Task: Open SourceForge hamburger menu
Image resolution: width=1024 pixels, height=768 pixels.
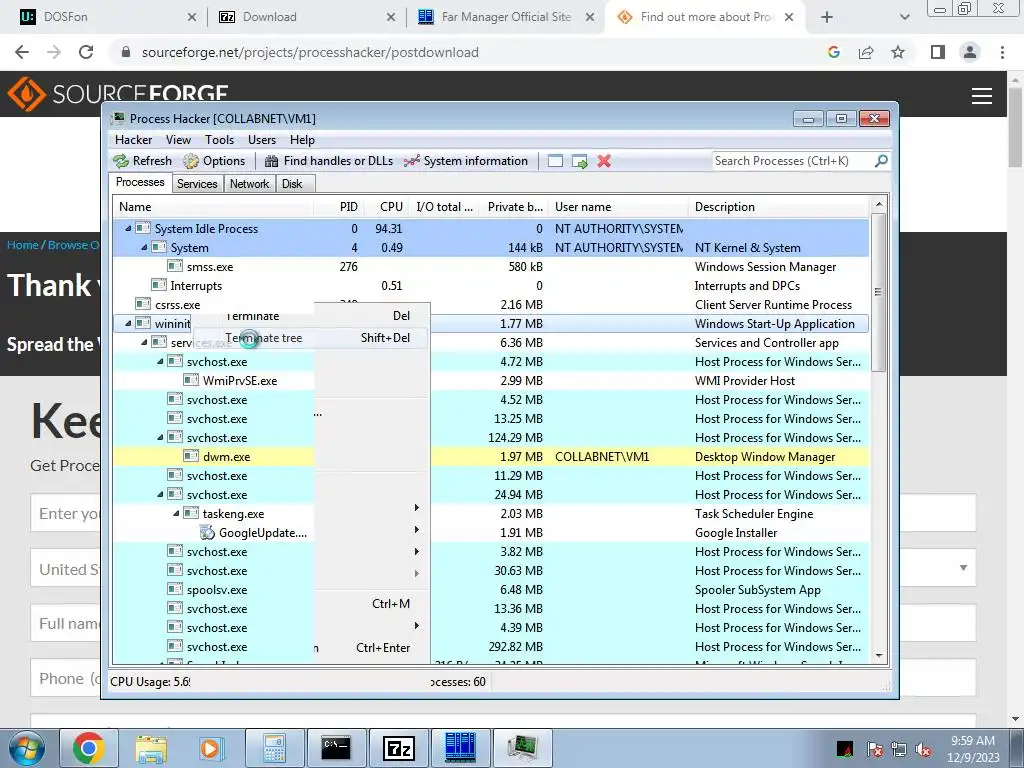Action: pyautogui.click(x=982, y=96)
